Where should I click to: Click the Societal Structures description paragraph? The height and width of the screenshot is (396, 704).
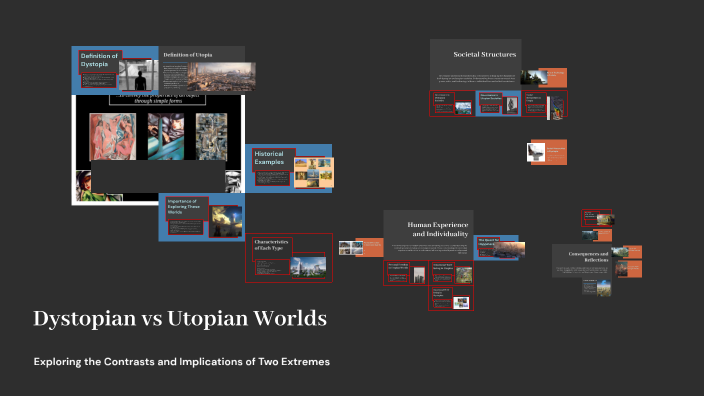(x=476, y=78)
